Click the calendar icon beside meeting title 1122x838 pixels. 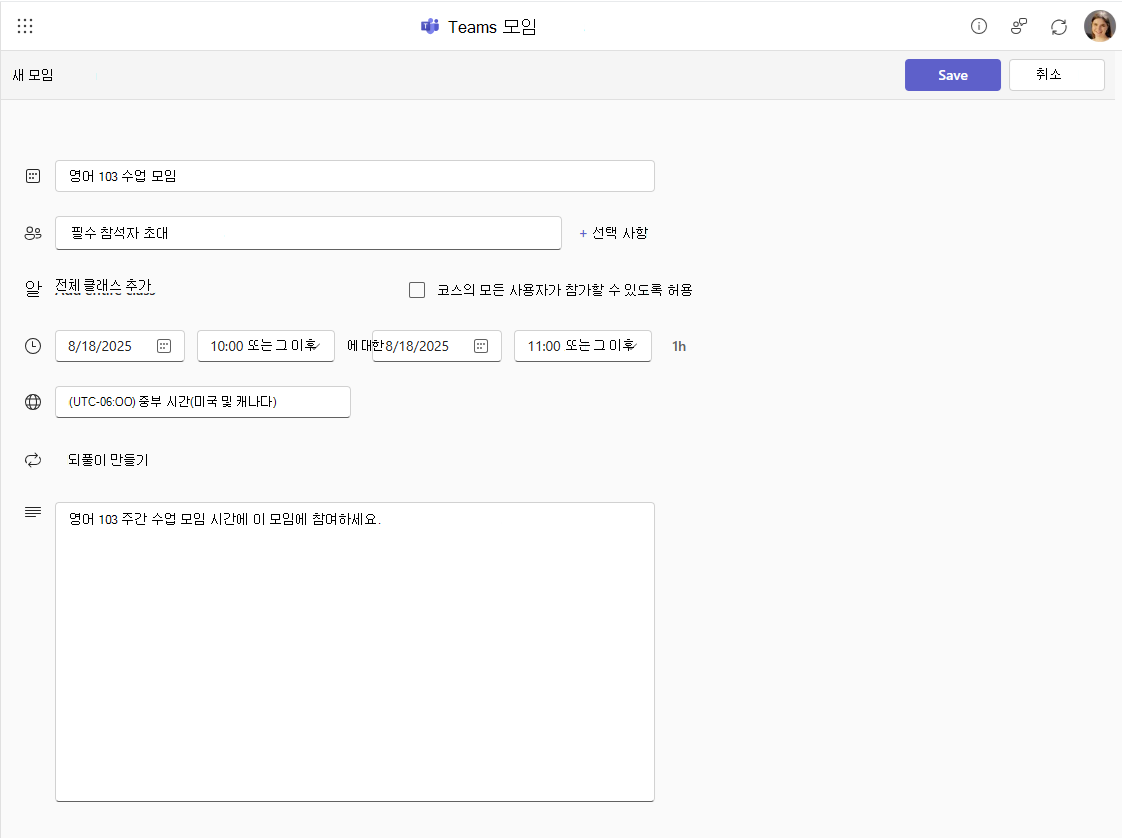33,176
